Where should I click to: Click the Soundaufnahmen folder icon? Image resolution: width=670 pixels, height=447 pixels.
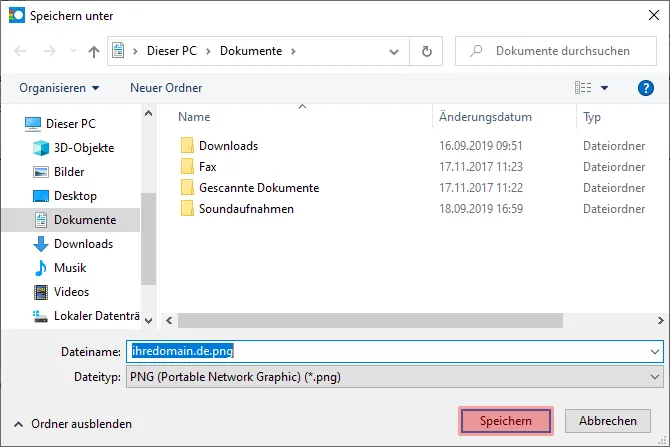[187, 208]
